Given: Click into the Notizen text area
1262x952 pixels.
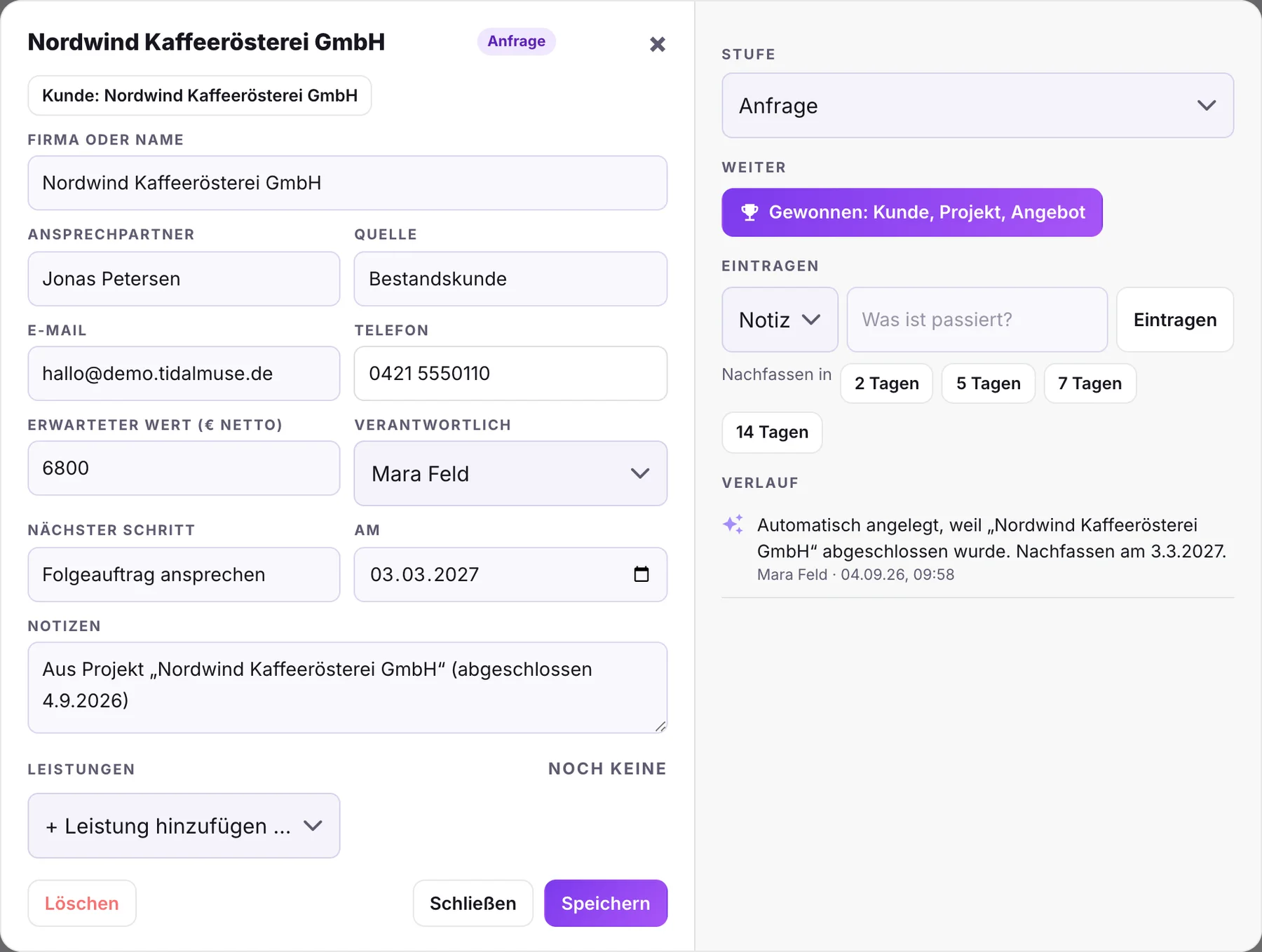Looking at the screenshot, I should (x=348, y=688).
